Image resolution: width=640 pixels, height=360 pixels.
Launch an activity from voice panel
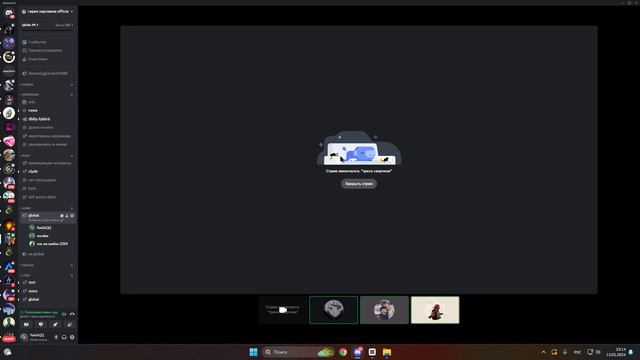55,325
